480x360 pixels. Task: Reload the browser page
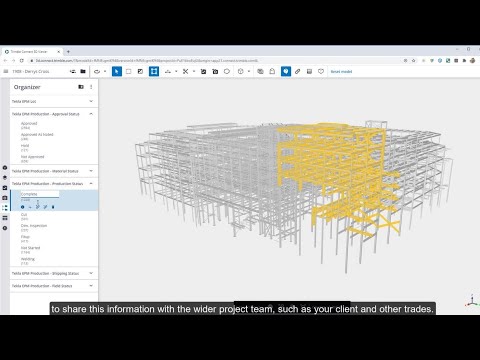pos(22,61)
